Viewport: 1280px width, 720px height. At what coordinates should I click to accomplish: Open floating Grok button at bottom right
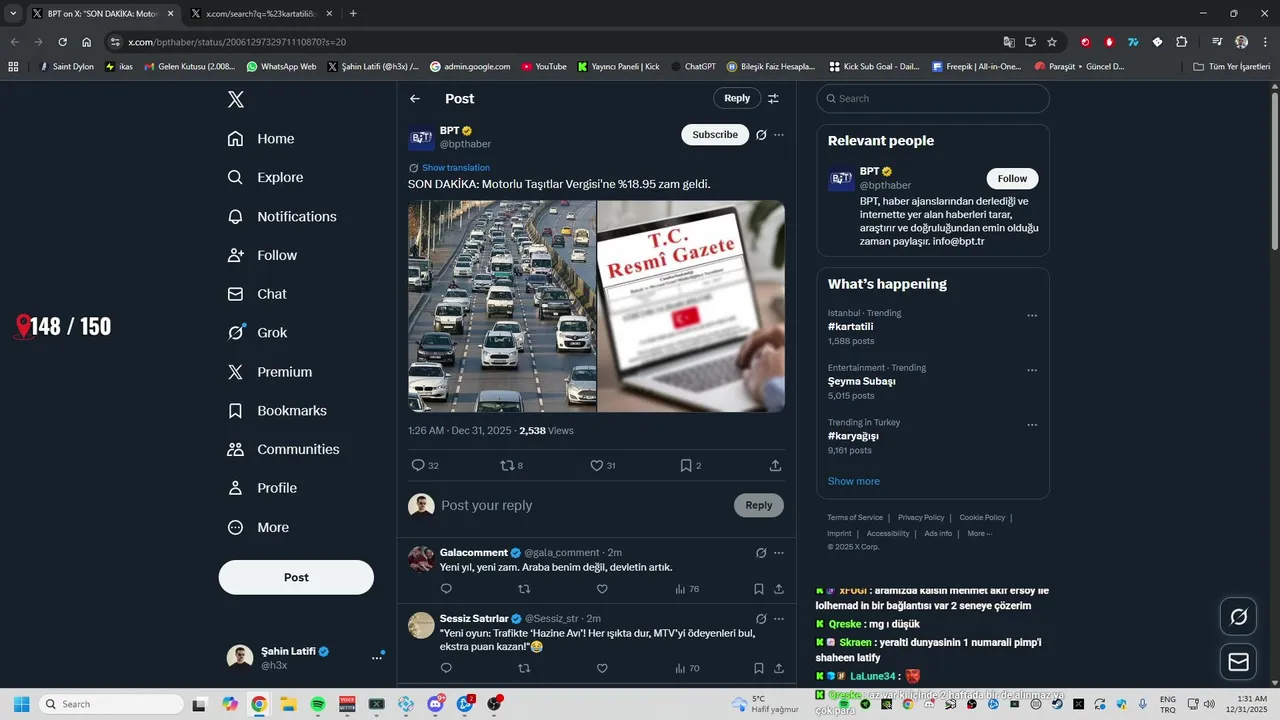click(x=1238, y=617)
